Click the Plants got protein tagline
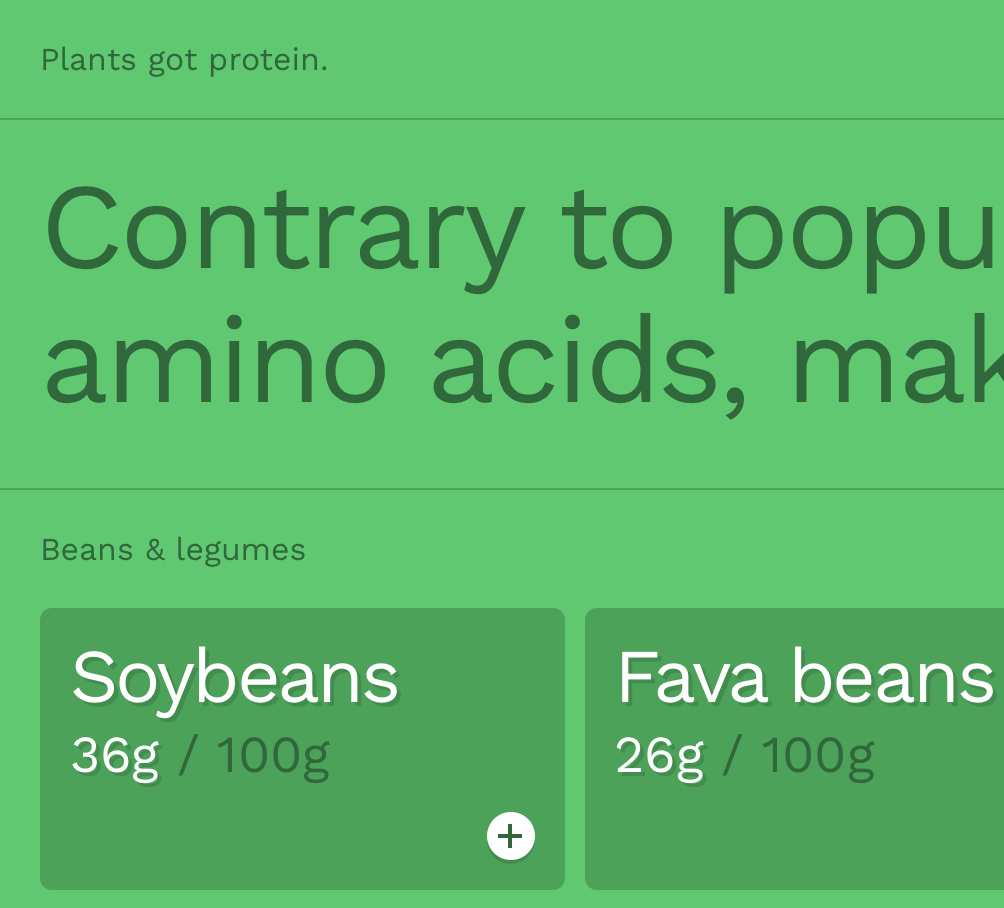Viewport: 1004px width, 908px height. click(x=184, y=60)
